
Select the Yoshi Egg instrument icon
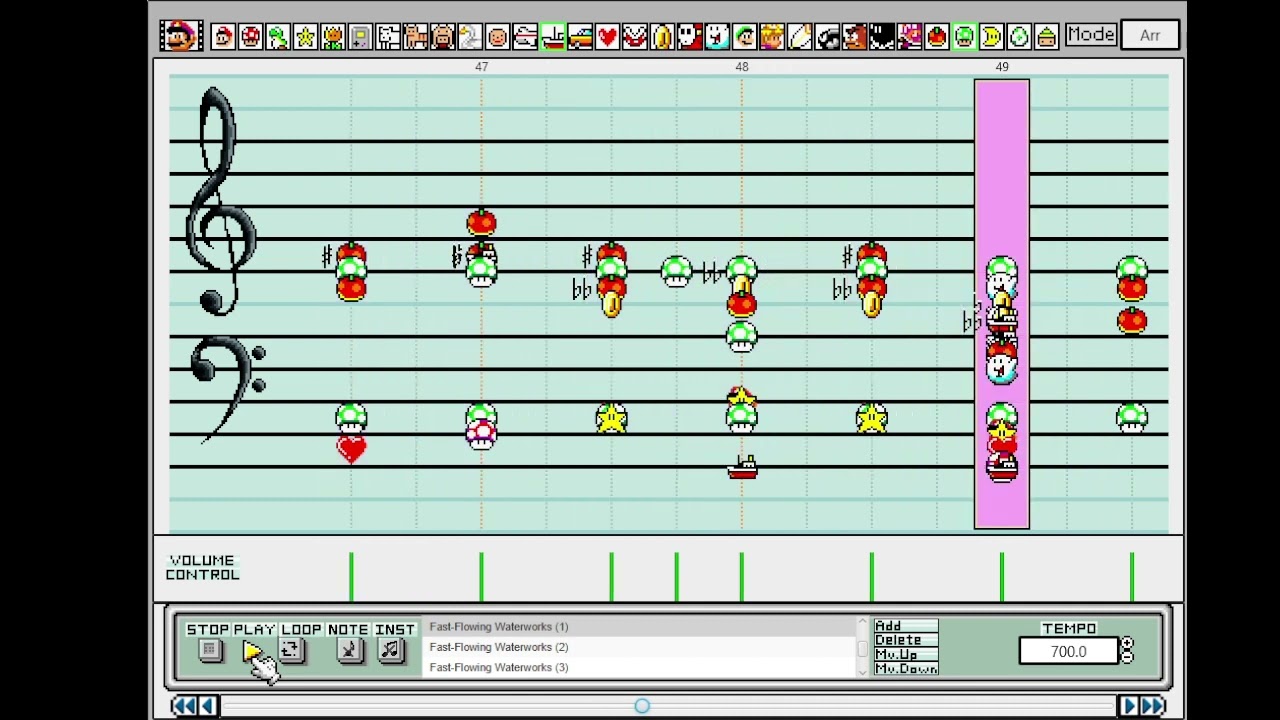click(1019, 37)
